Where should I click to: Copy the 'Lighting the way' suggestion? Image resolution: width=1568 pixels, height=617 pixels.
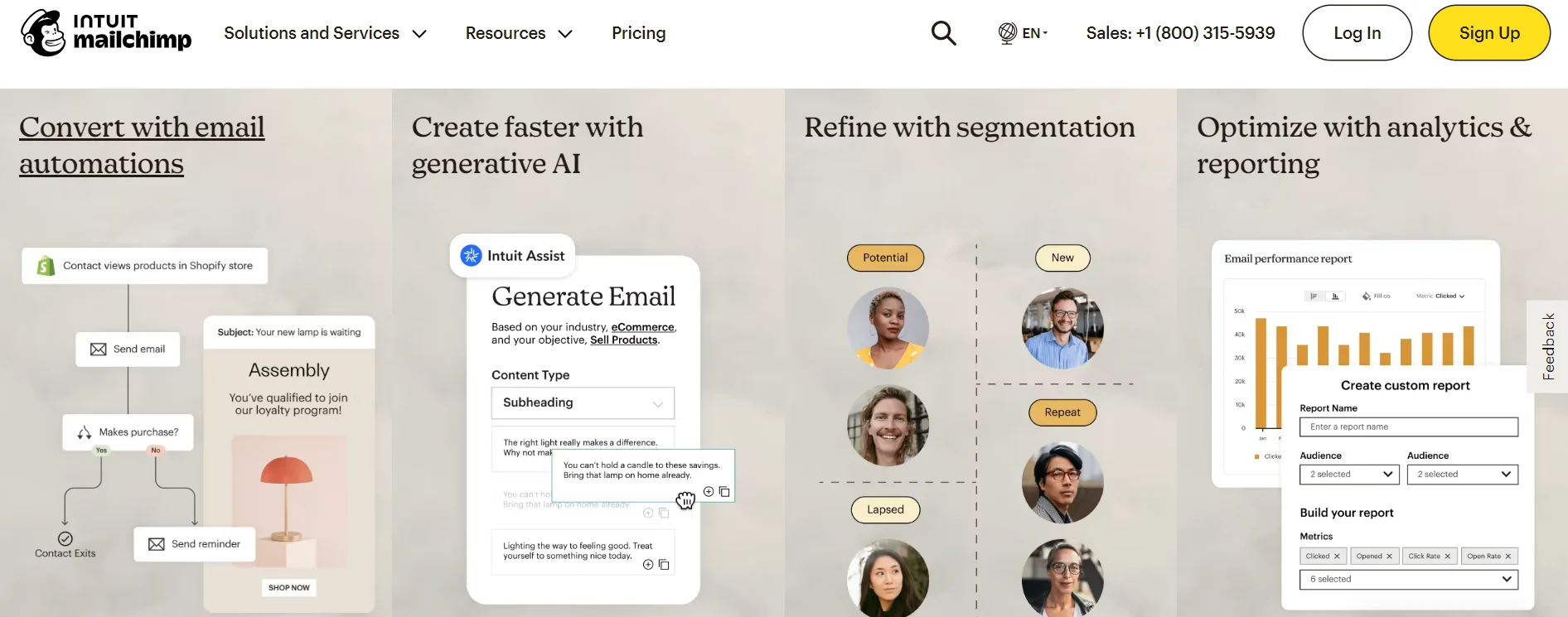664,564
